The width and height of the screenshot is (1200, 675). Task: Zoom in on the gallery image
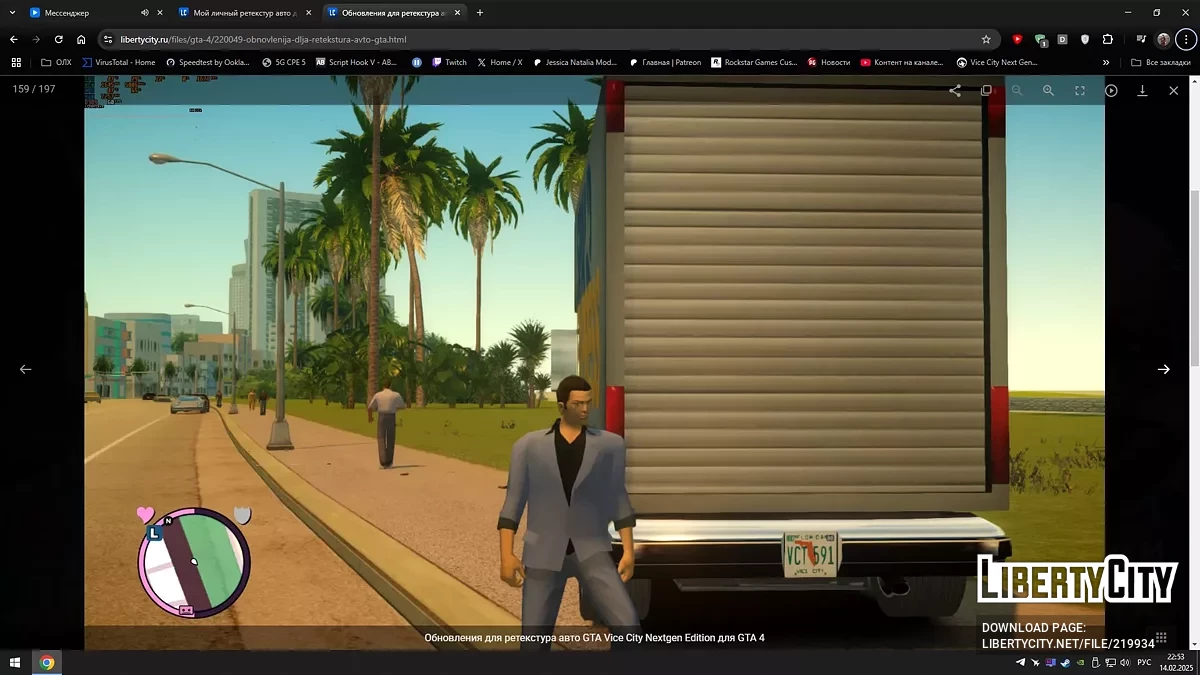[x=1048, y=90]
